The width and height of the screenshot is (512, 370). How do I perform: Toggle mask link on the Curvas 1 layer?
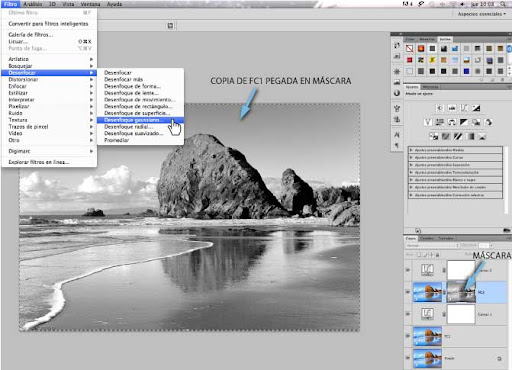(x=444, y=314)
